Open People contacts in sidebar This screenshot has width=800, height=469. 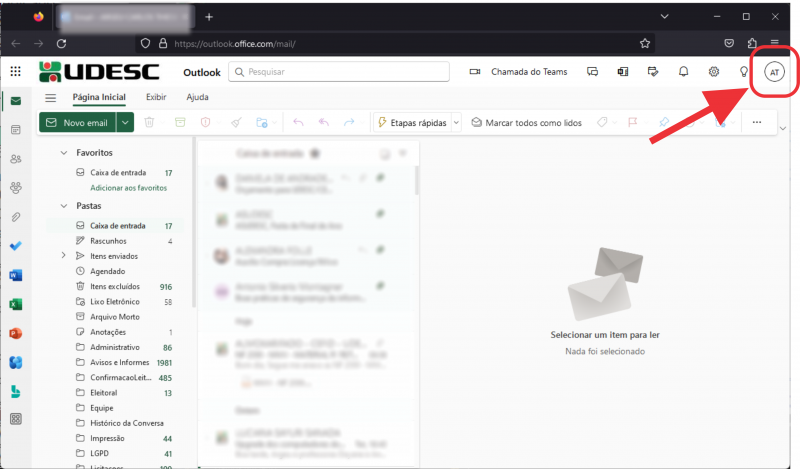click(x=15, y=159)
